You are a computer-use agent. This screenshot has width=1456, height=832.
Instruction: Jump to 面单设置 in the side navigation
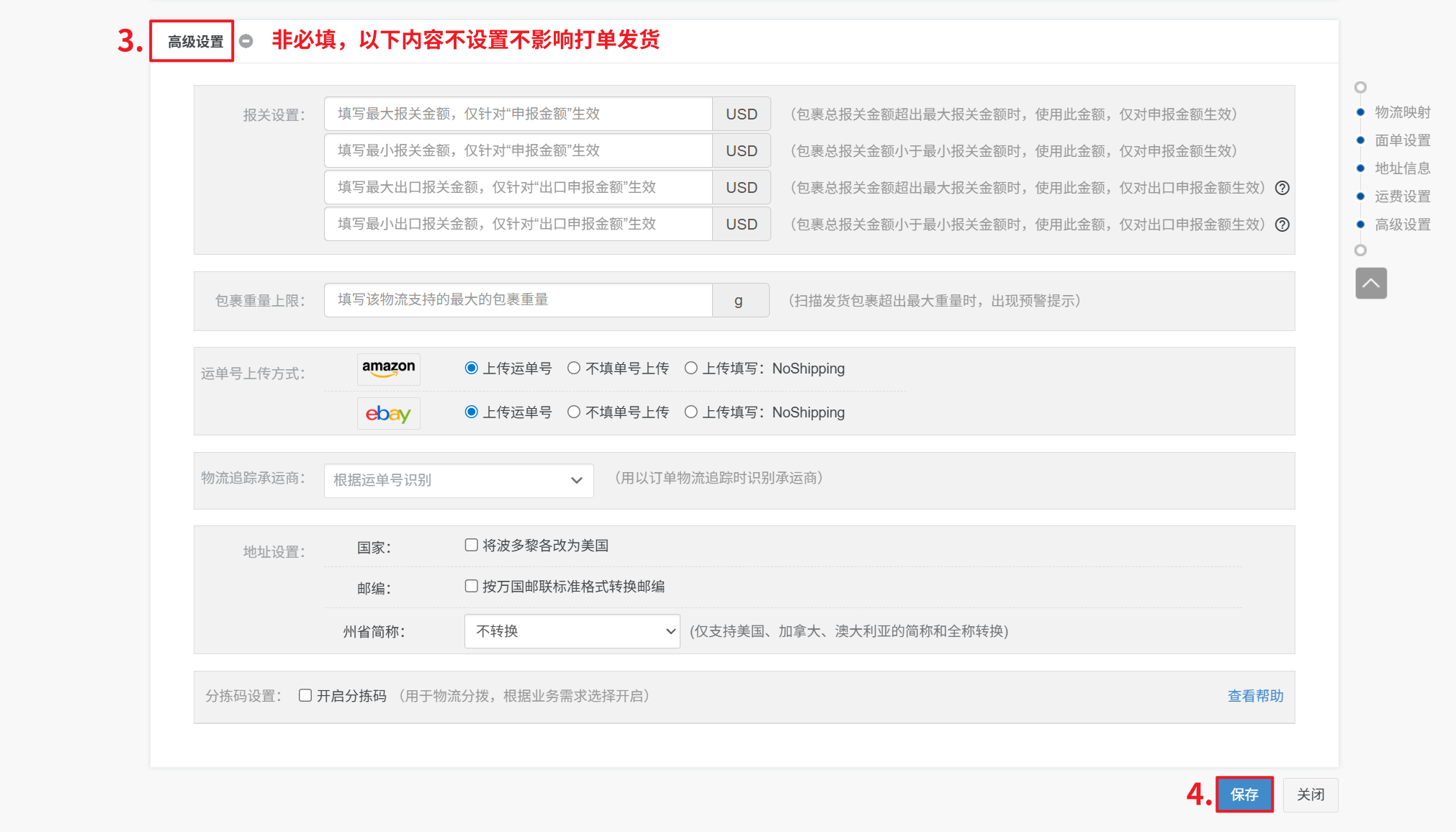pyautogui.click(x=1401, y=140)
